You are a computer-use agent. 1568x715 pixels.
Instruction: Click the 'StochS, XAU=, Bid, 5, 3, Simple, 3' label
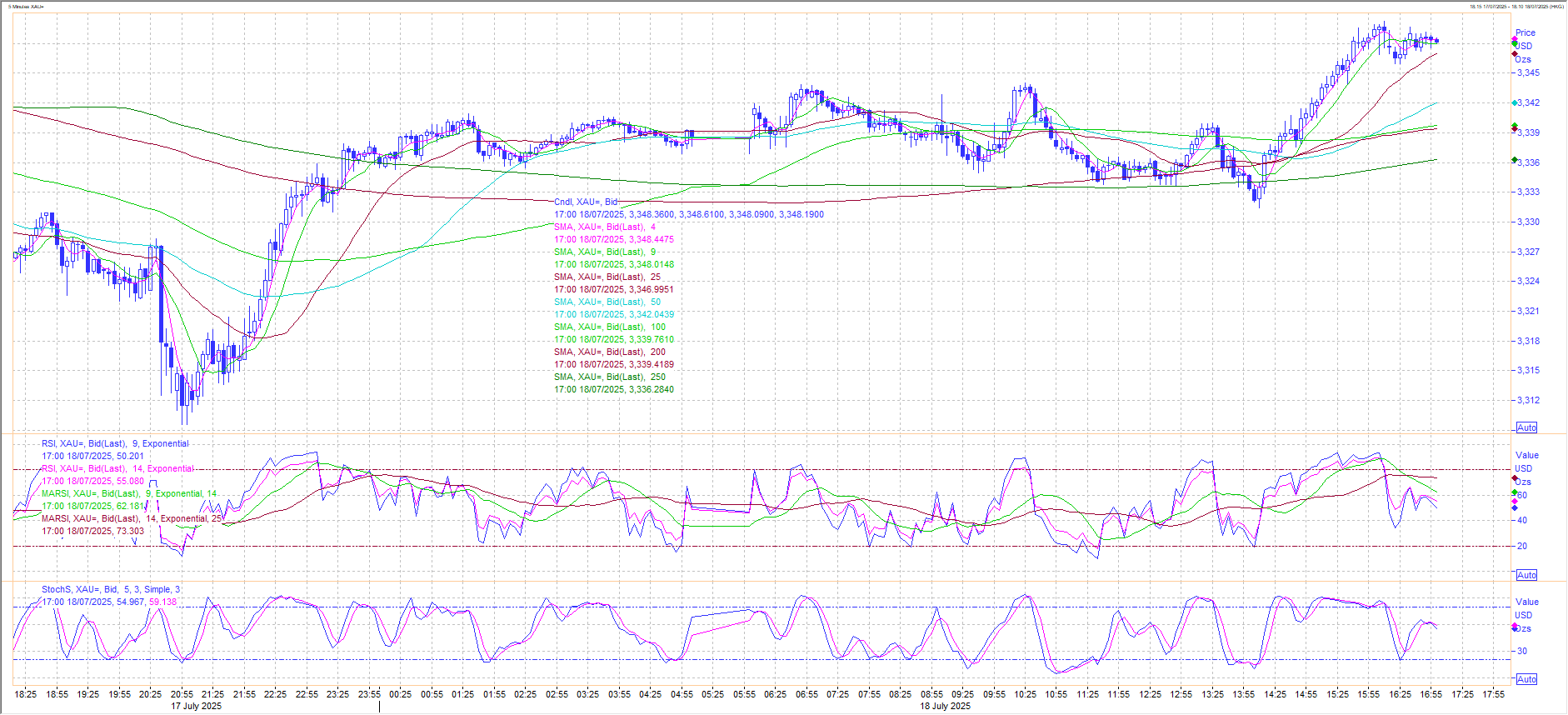(111, 589)
